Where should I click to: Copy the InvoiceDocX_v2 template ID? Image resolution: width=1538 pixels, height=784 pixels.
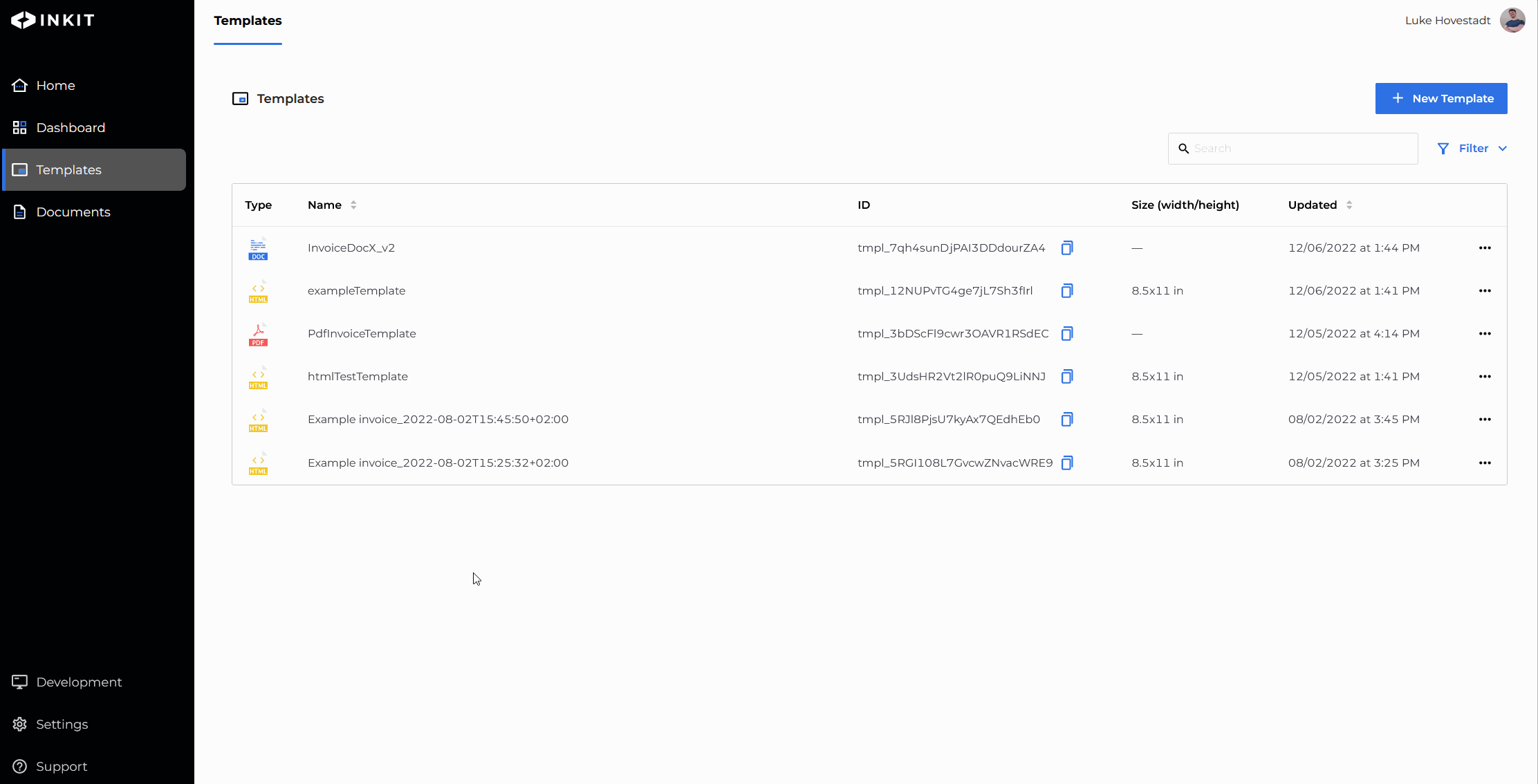click(1067, 248)
